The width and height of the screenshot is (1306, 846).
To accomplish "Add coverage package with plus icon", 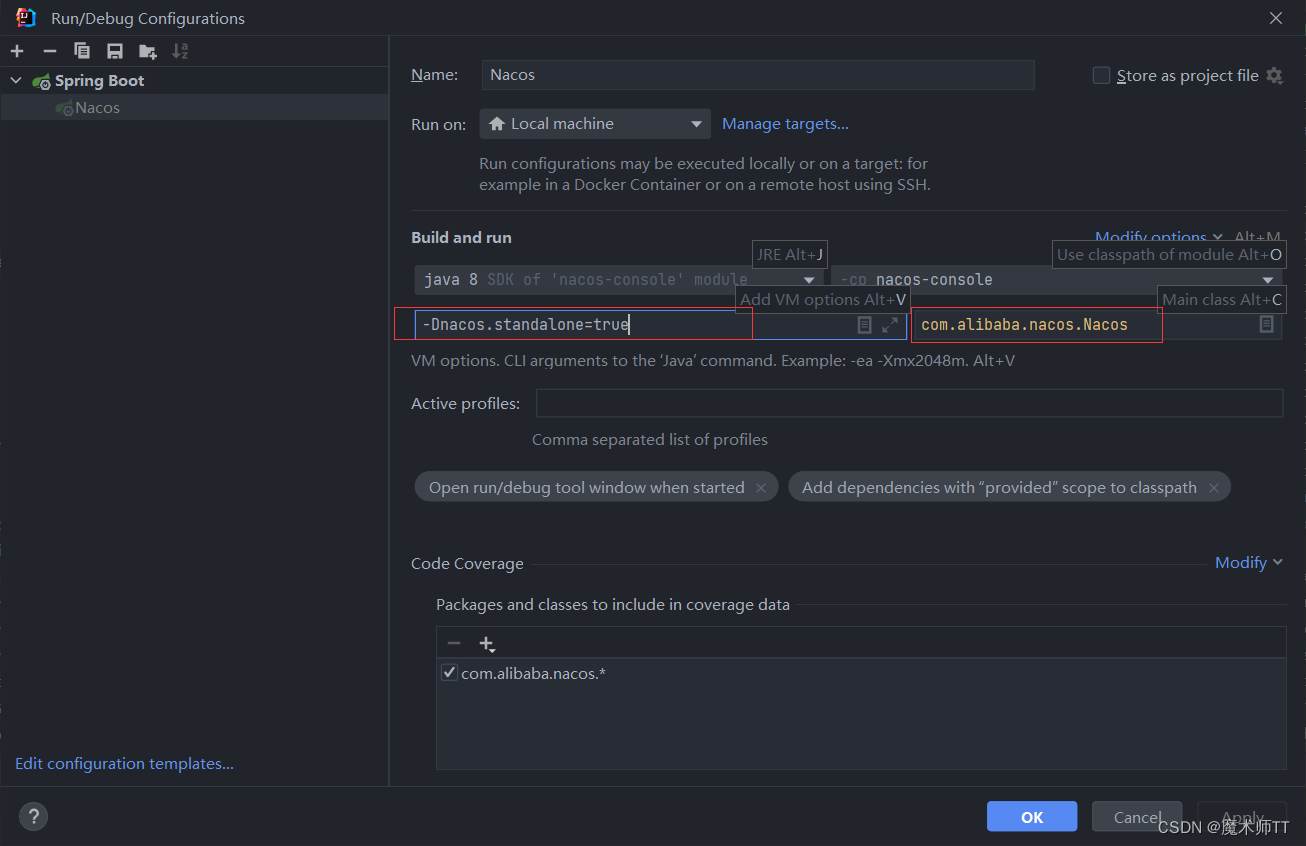I will click(x=487, y=643).
